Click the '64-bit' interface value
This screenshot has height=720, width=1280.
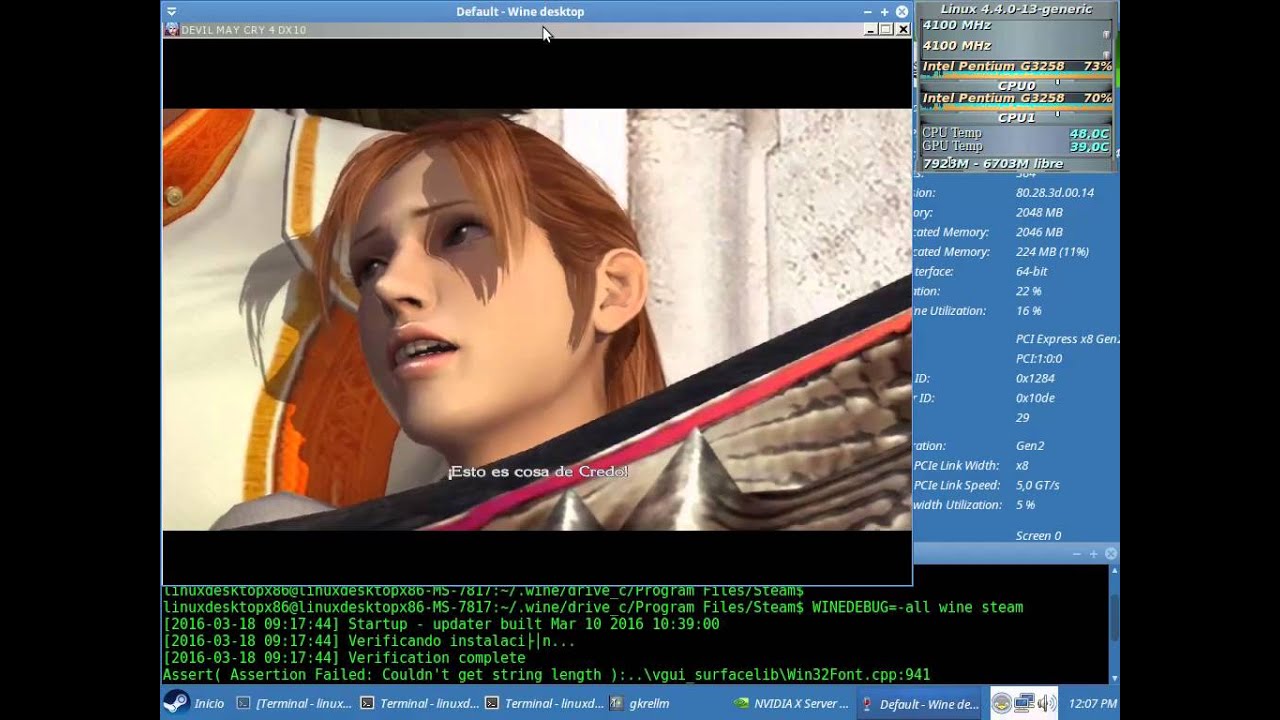click(x=1032, y=271)
